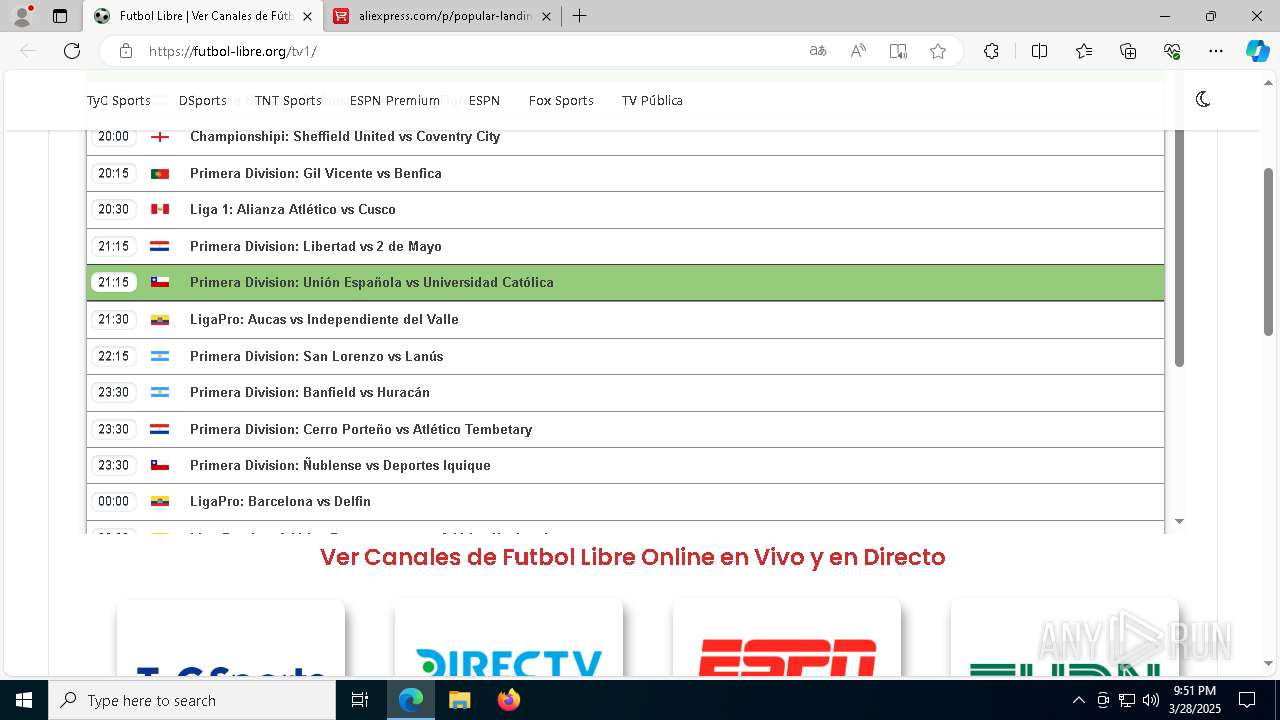Open File Explorer from taskbar

tap(459, 700)
